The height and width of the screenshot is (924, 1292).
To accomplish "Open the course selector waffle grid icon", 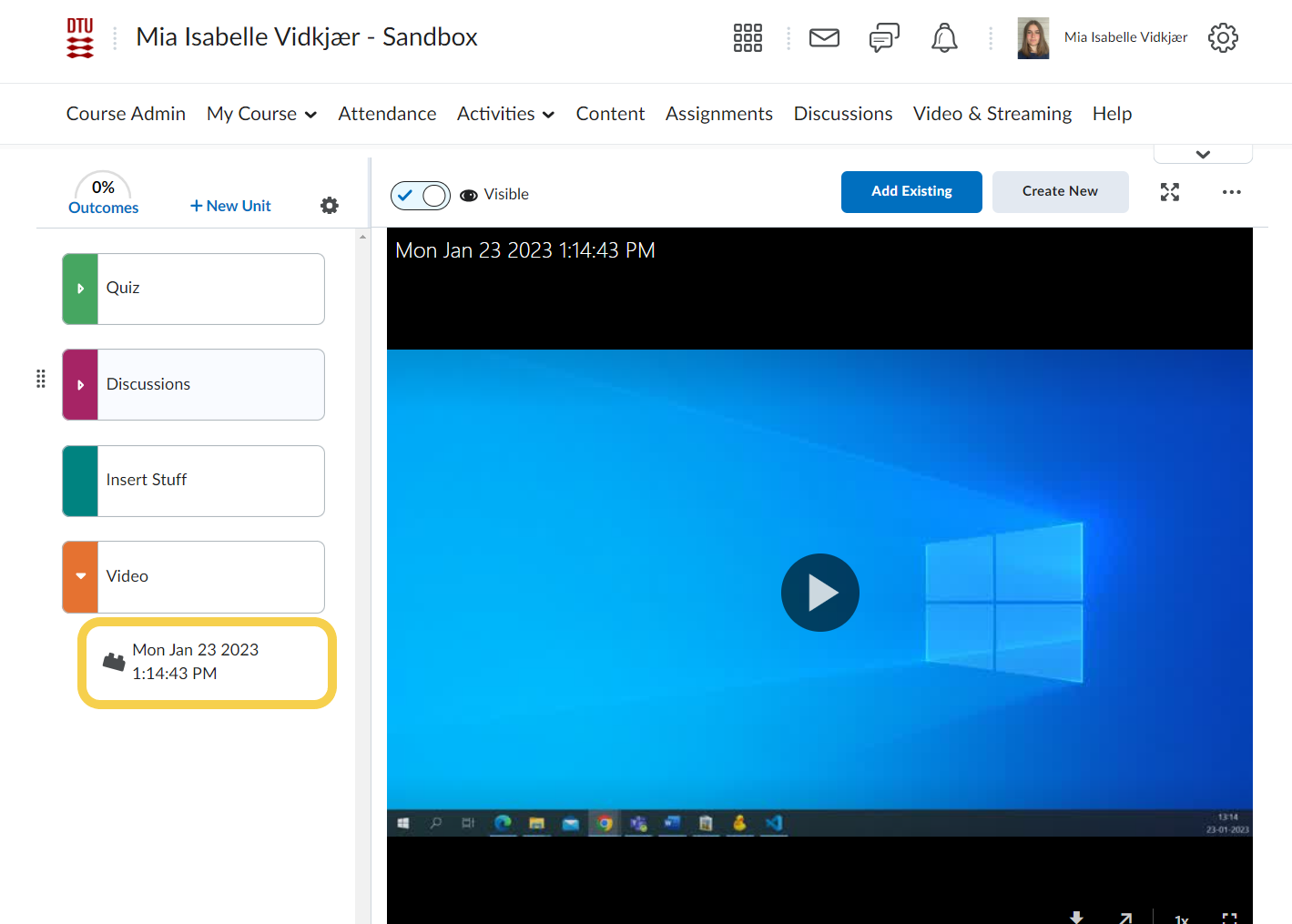I will (x=748, y=37).
